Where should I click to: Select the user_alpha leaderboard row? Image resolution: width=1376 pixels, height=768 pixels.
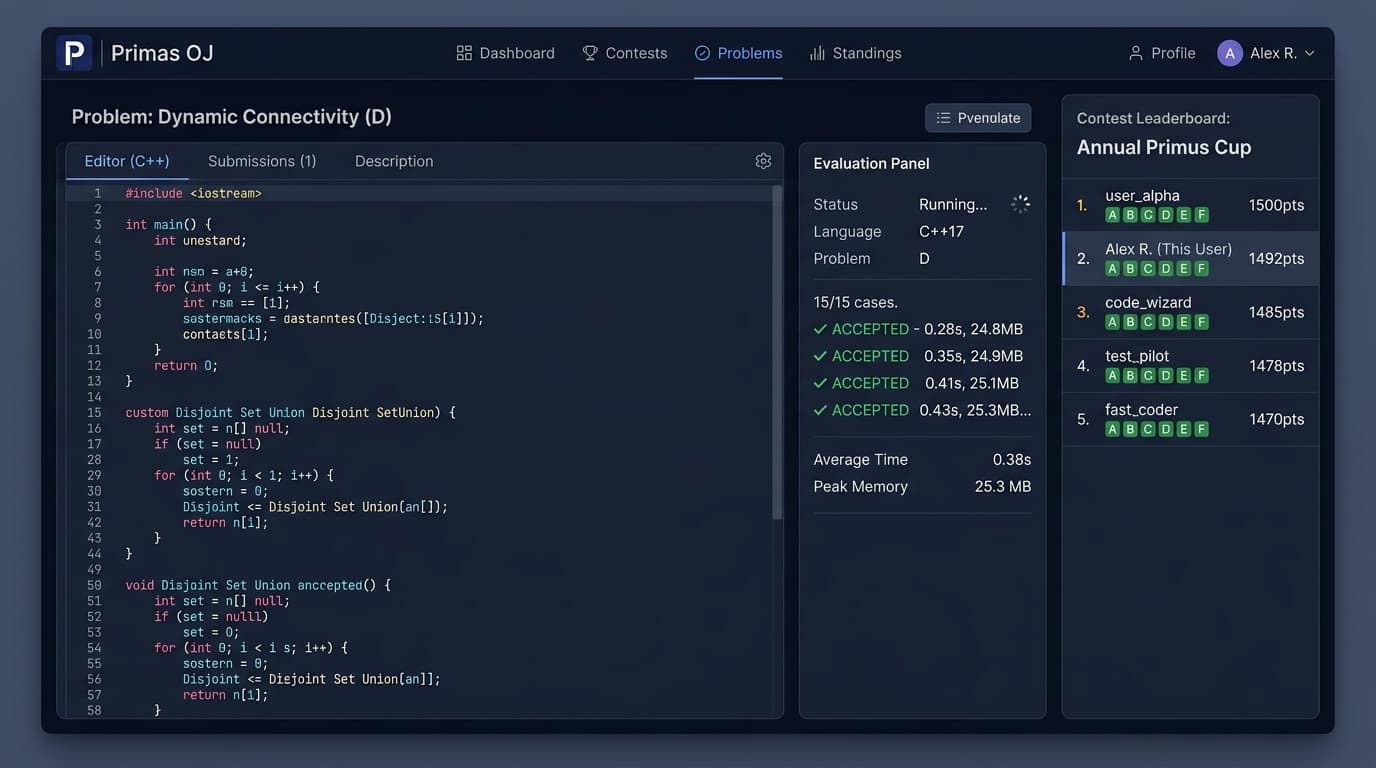[x=1191, y=205]
